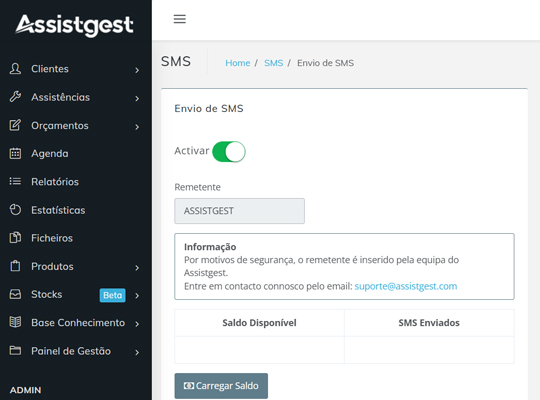Expand the Orçamentos submenu chevron
Viewport: 540px width, 400px height.
[x=137, y=127]
